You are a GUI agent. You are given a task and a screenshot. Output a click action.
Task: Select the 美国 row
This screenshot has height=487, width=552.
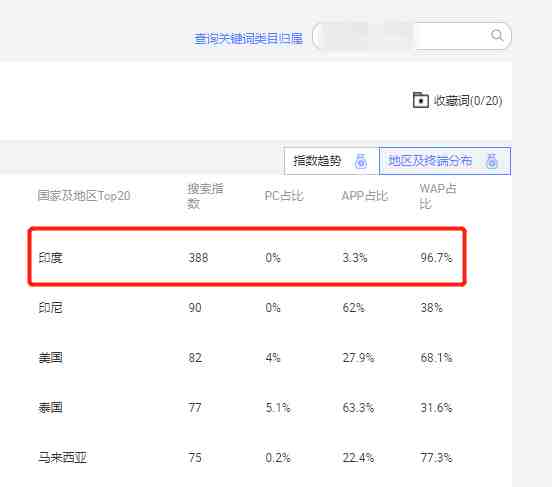247,358
